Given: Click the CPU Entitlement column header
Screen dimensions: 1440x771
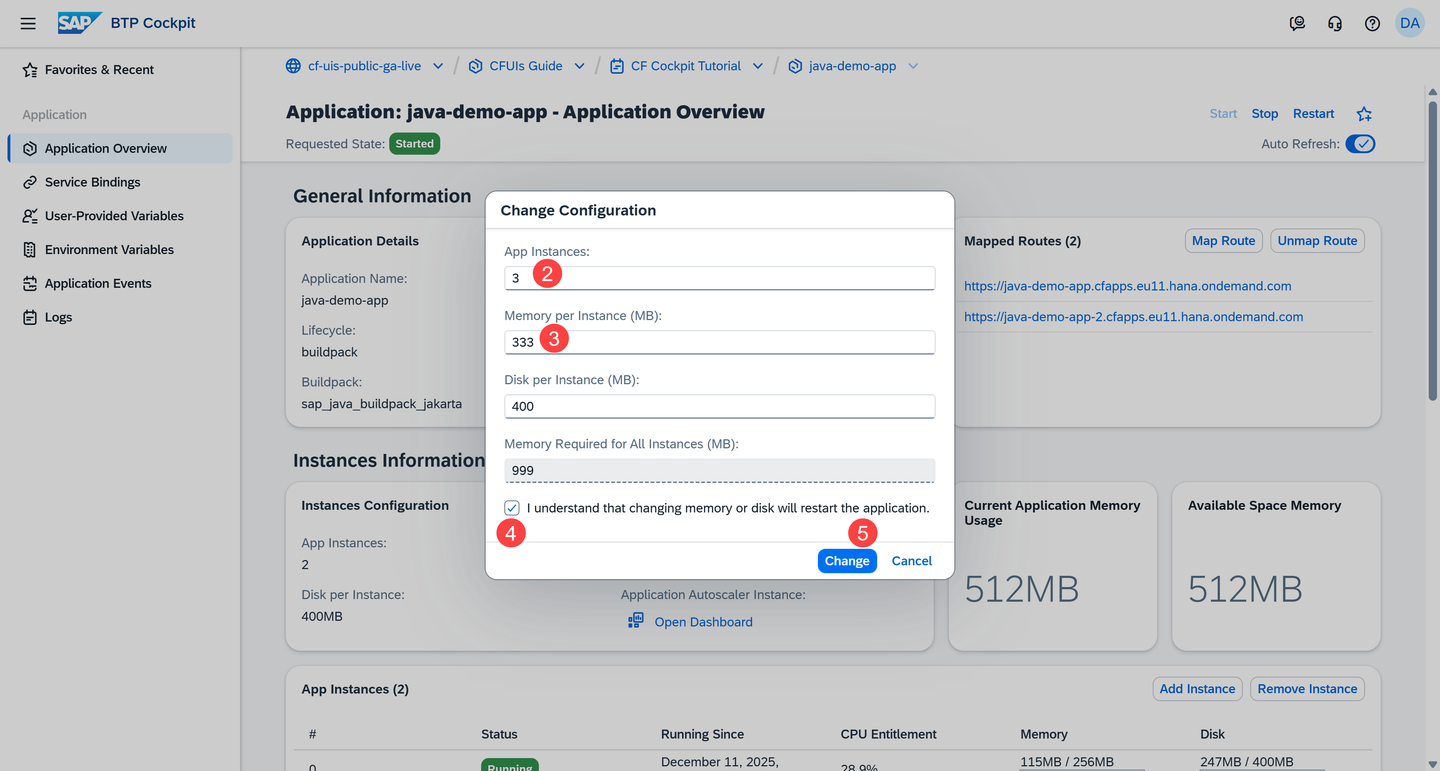Looking at the screenshot, I should point(889,734).
